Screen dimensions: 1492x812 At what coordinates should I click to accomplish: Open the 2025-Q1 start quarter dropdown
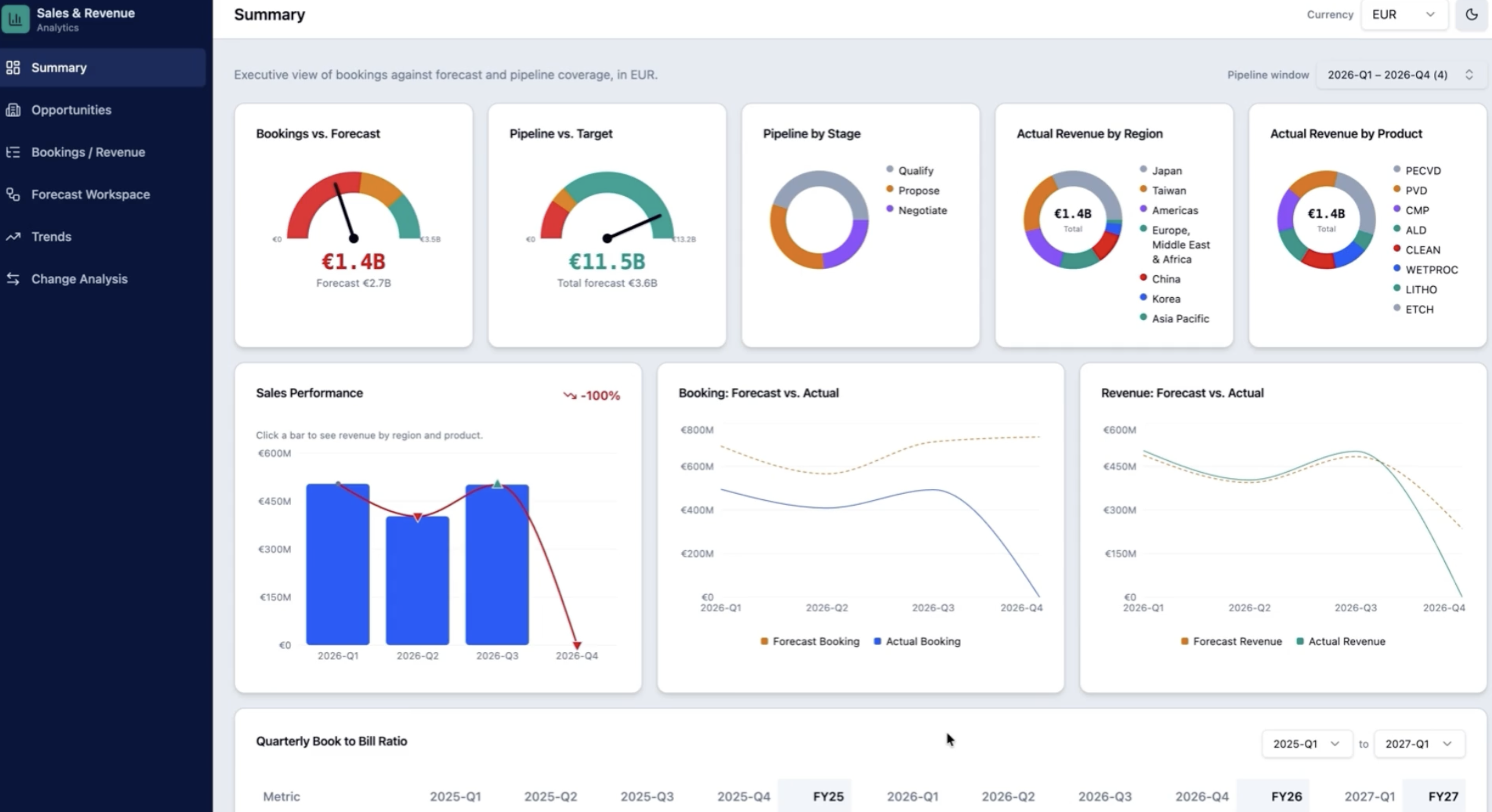point(1307,744)
